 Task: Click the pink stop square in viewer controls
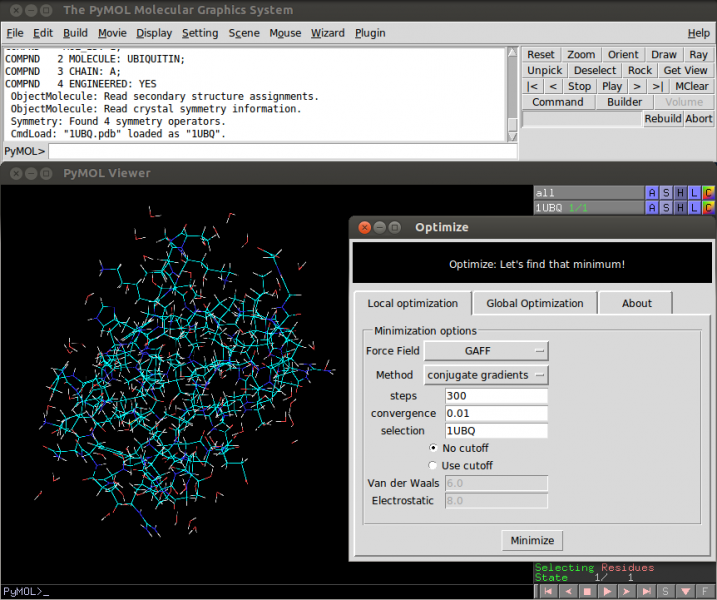[589, 592]
